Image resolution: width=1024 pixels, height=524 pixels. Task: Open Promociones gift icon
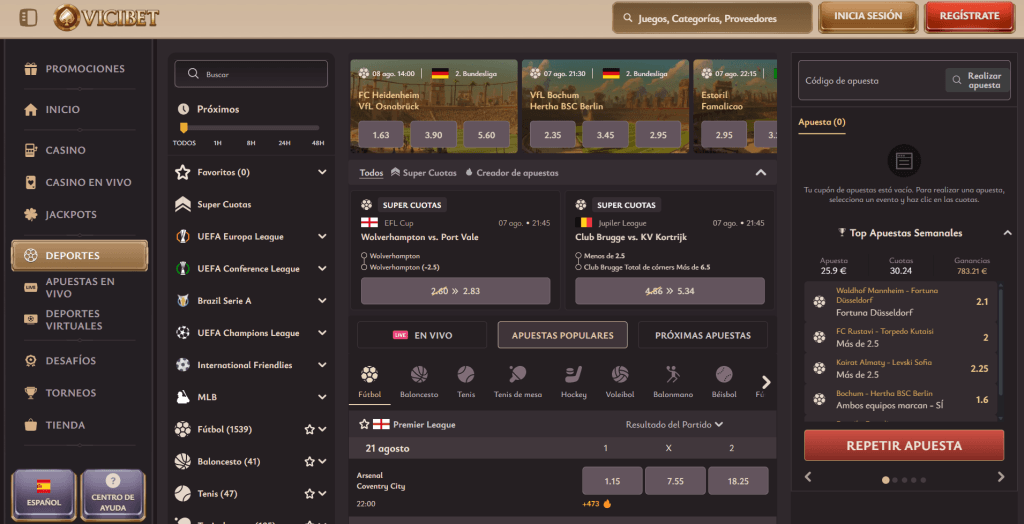tap(30, 69)
